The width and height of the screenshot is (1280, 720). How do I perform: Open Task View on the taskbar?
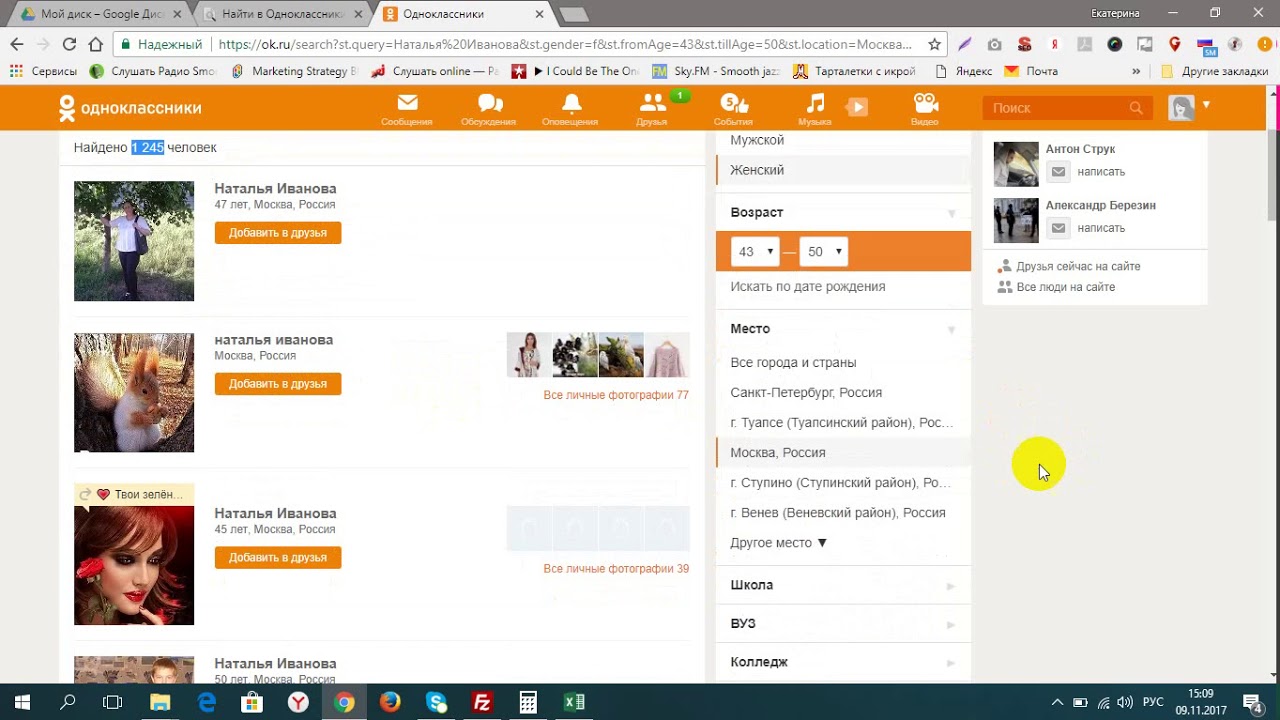click(113, 702)
